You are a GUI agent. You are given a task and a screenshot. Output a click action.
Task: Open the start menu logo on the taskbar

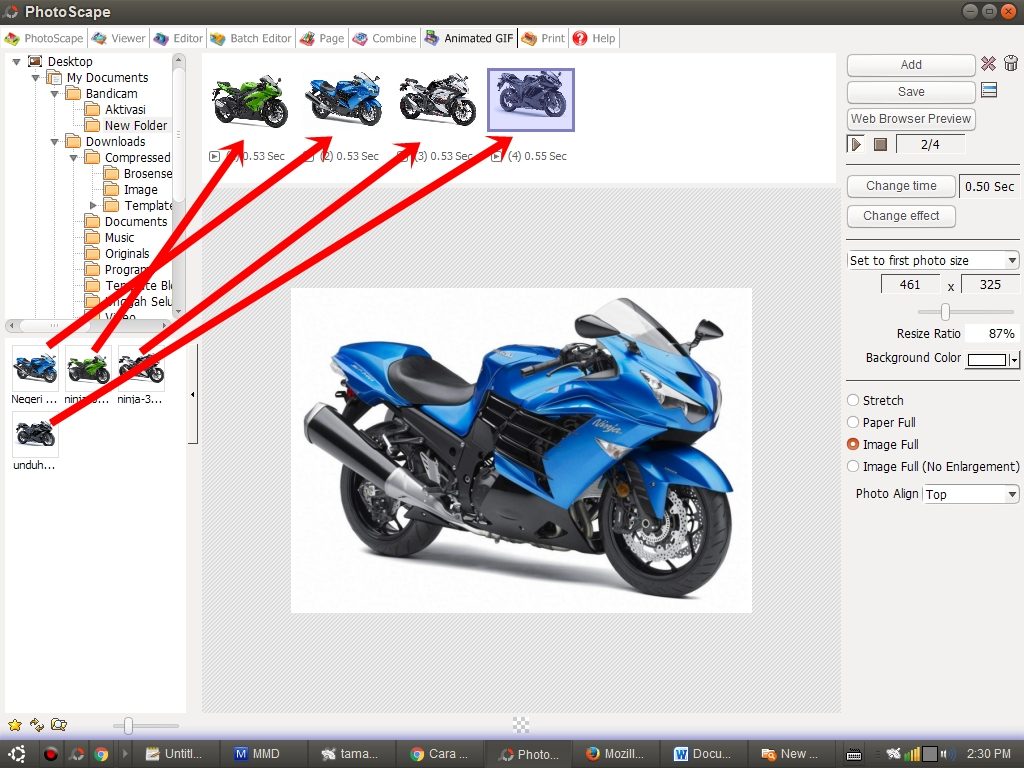pyautogui.click(x=17, y=754)
